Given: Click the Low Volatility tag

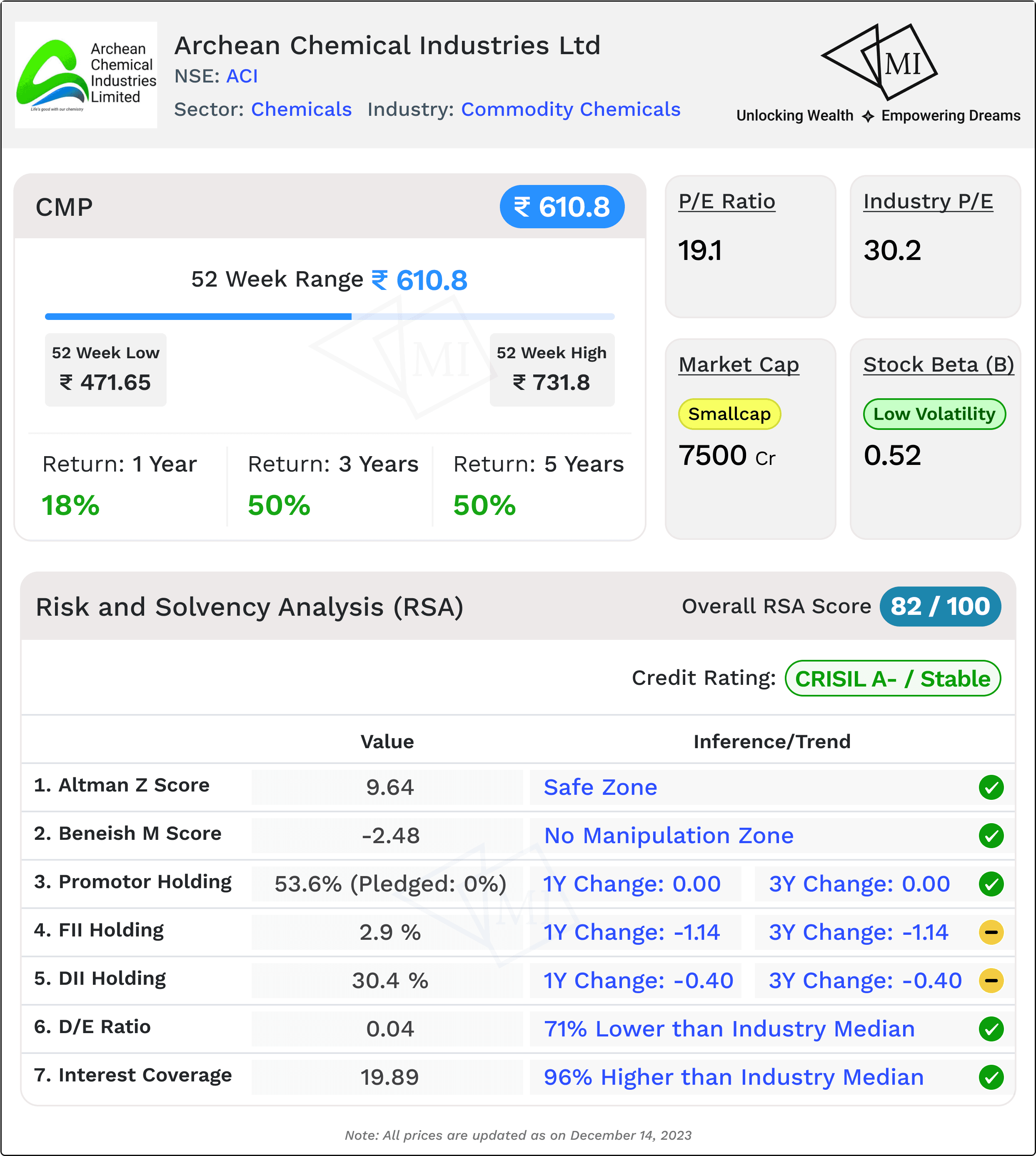Looking at the screenshot, I should click(934, 414).
